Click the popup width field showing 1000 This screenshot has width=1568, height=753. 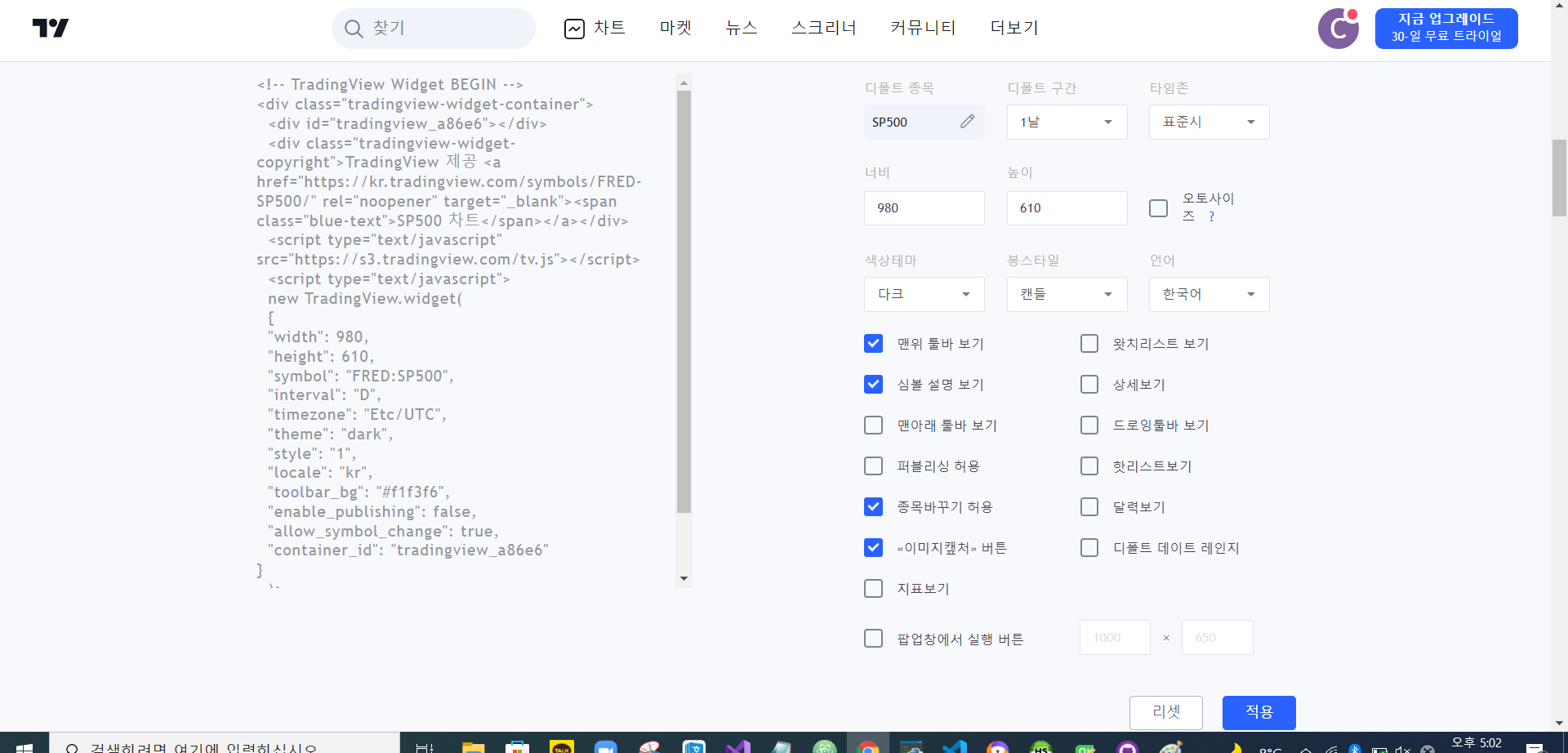[1115, 638]
